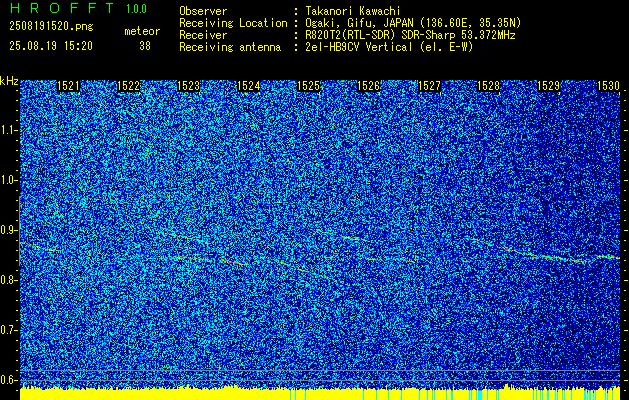The image size is (629, 400).
Task: Click the 1529 time marker
Action: pos(548,86)
